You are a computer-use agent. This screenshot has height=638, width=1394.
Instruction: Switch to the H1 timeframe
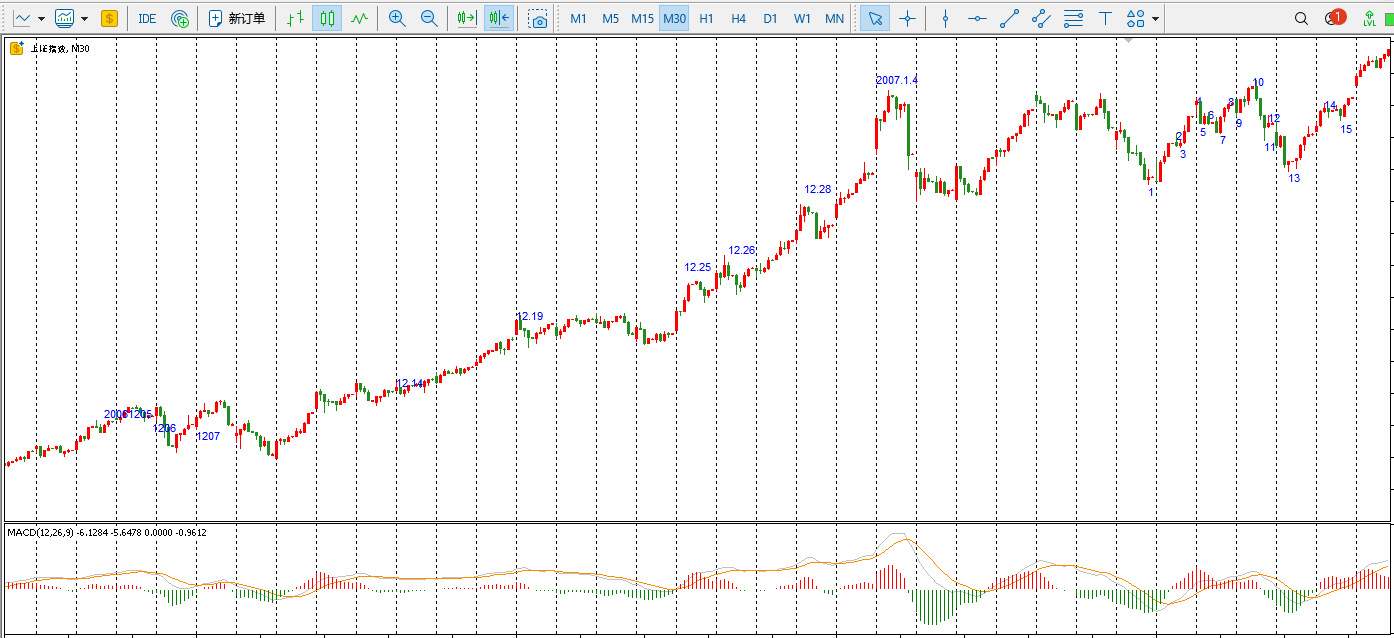click(x=706, y=18)
